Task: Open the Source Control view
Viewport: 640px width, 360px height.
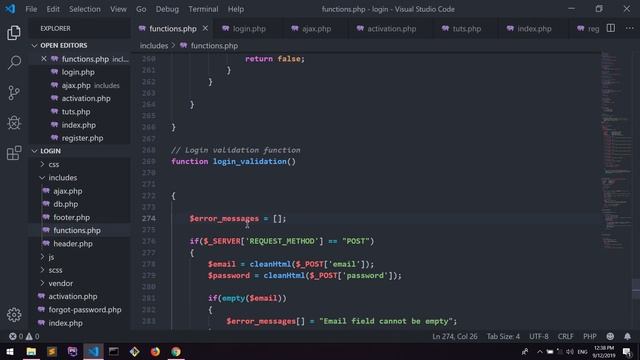Action: click(x=14, y=93)
